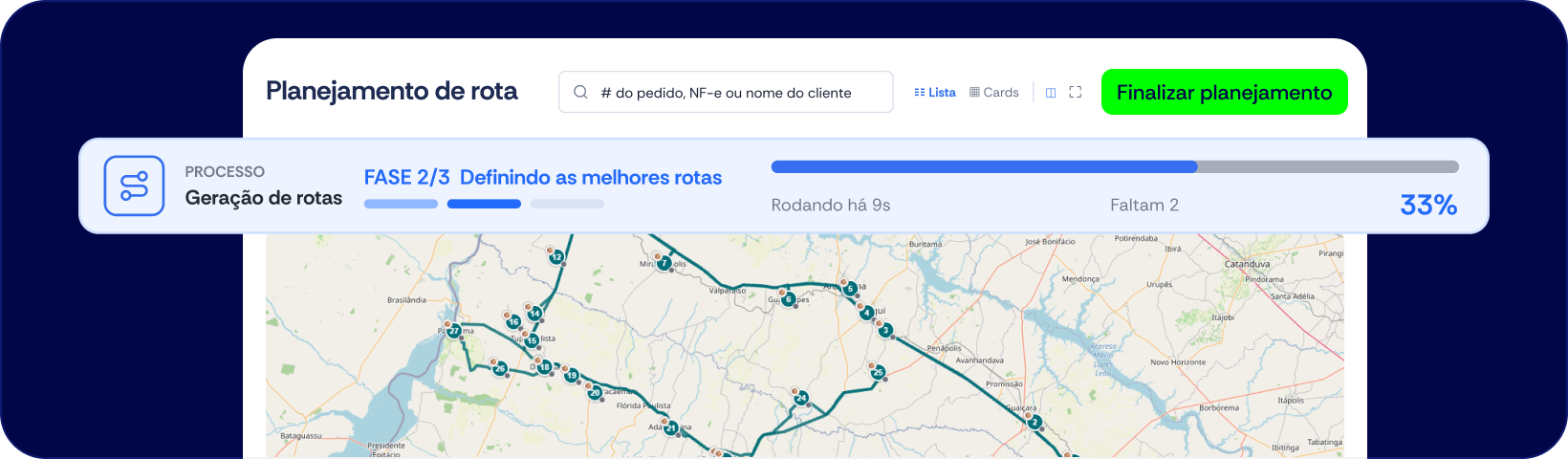
Task: Click Novo Horizonte label on map
Action: [1178, 362]
